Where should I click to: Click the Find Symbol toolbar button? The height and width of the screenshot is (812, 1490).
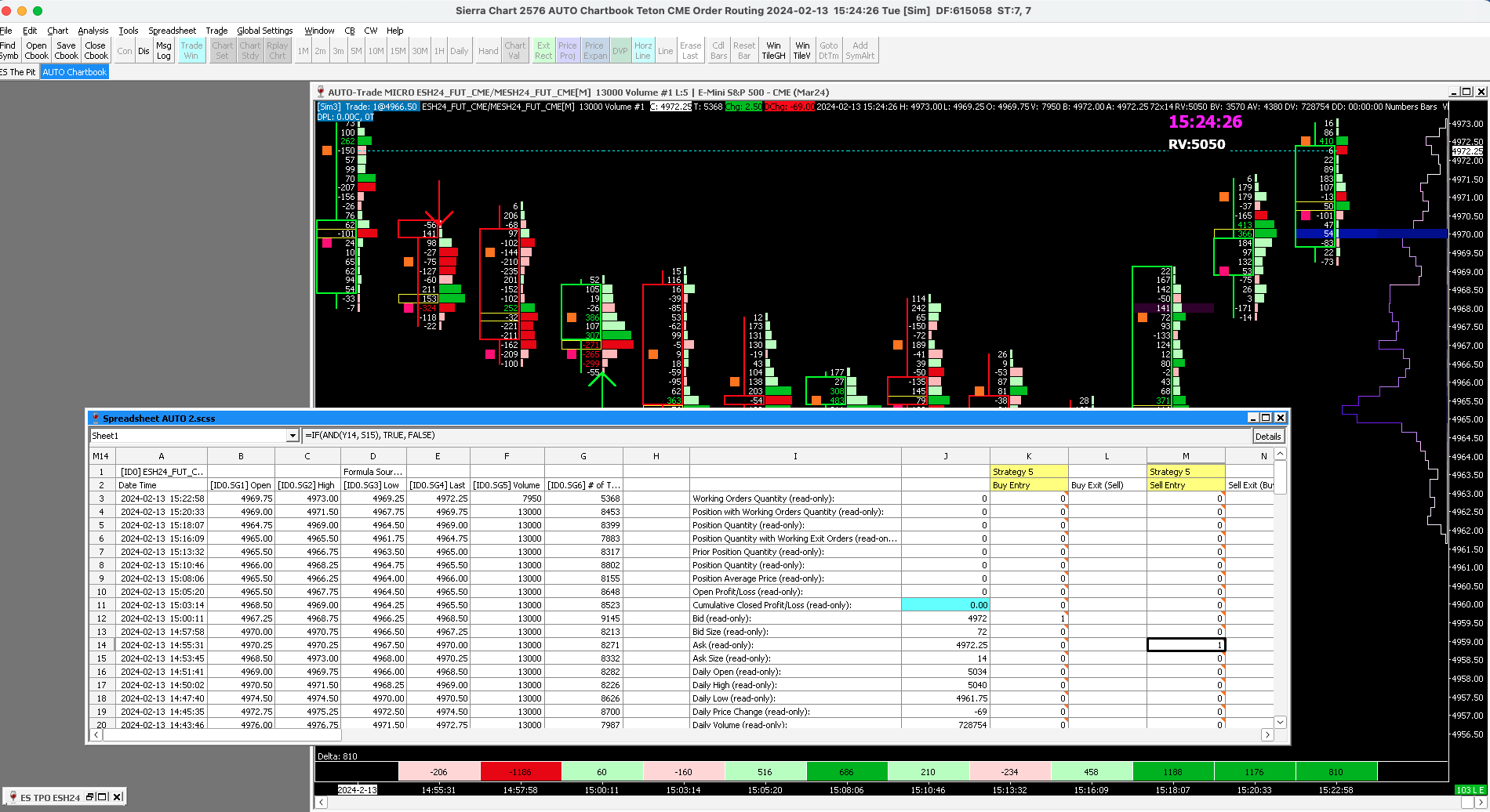click(x=9, y=51)
